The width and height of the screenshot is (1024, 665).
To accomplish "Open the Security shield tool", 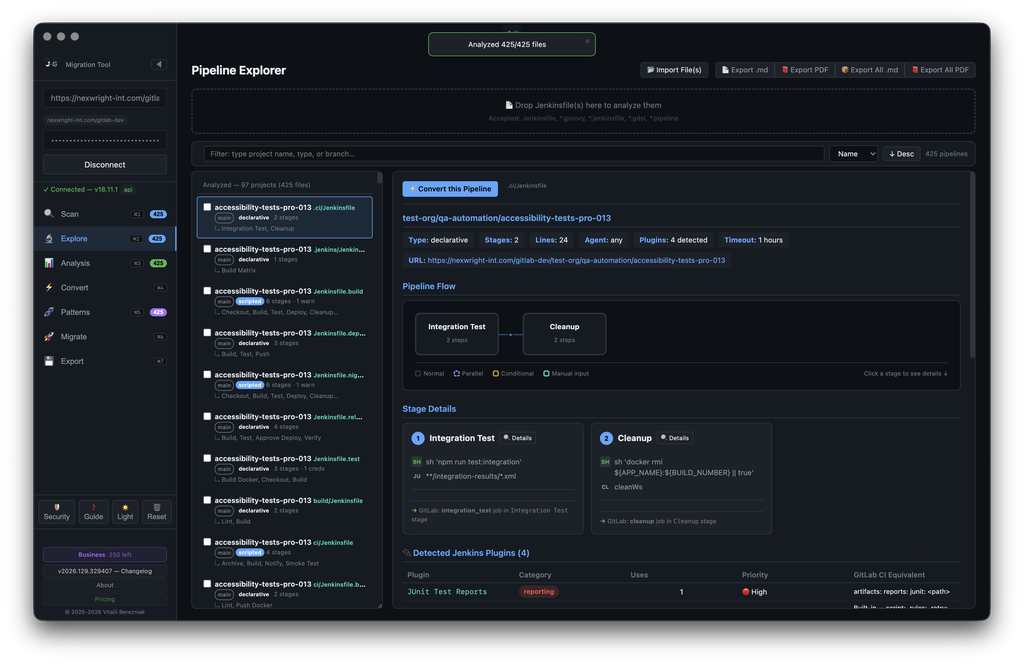I will tap(57, 511).
